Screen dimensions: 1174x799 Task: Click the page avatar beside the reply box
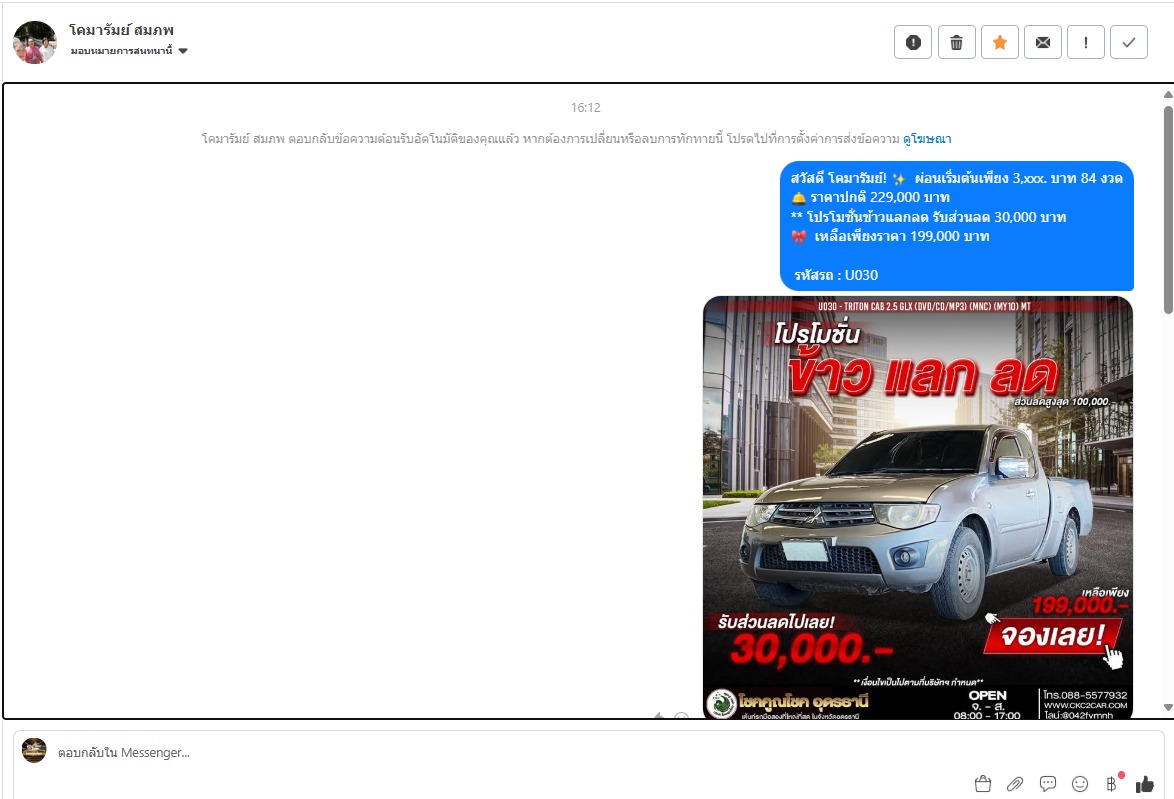click(x=34, y=750)
